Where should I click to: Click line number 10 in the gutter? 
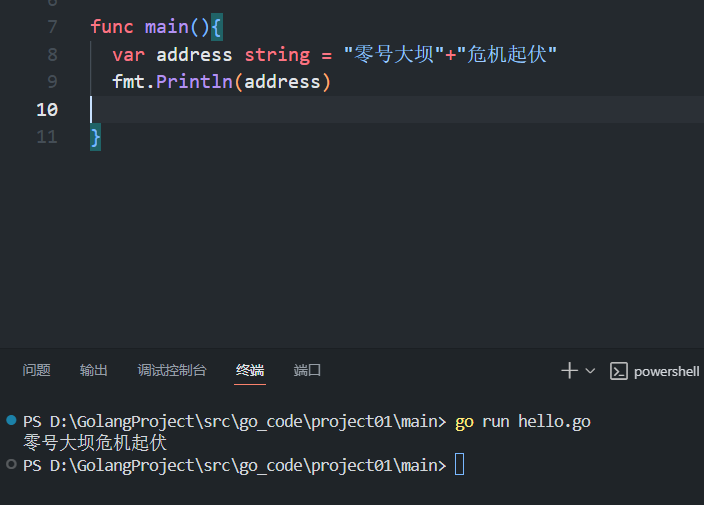pyautogui.click(x=47, y=109)
